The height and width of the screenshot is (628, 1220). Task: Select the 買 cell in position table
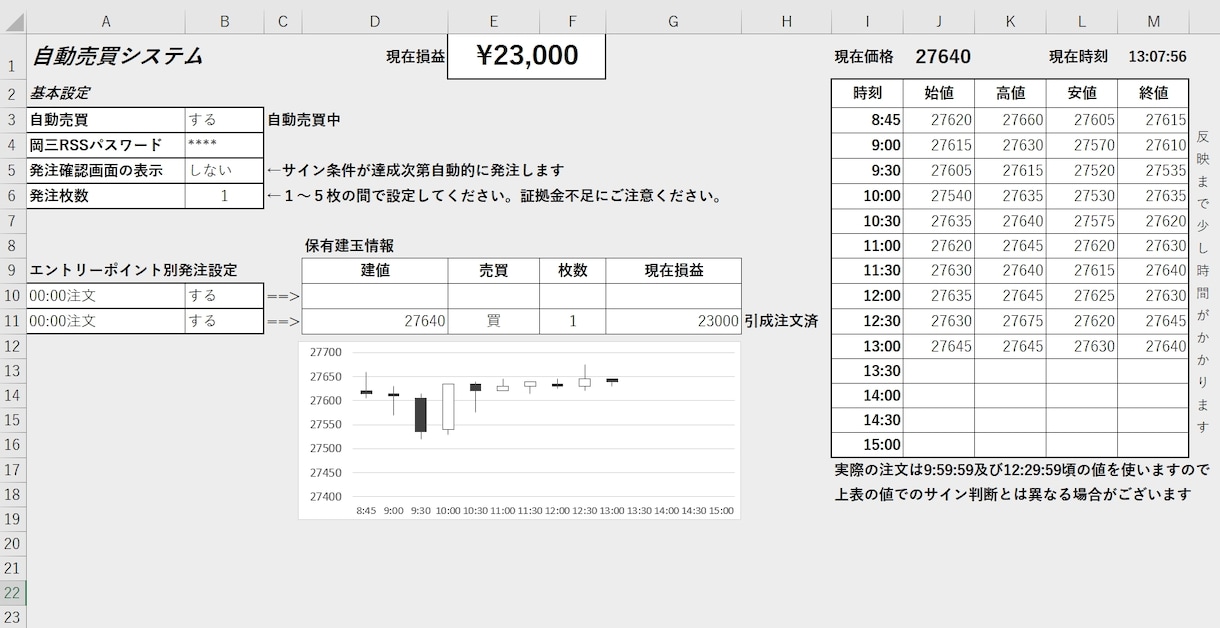[x=493, y=321]
